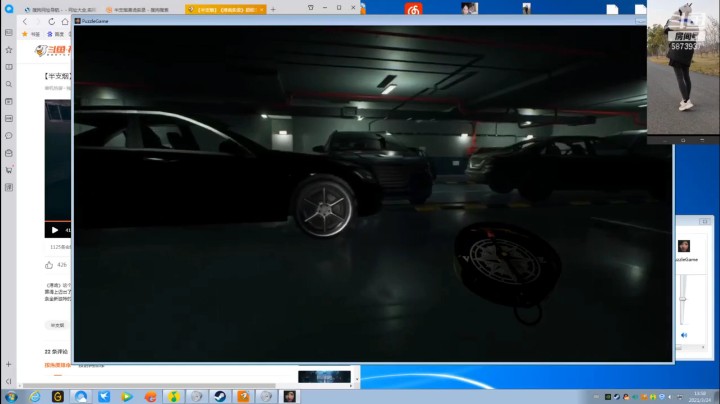Image resolution: width=720 pixels, height=404 pixels.
Task: Open the first white document desktop icon
Action: (612, 9)
